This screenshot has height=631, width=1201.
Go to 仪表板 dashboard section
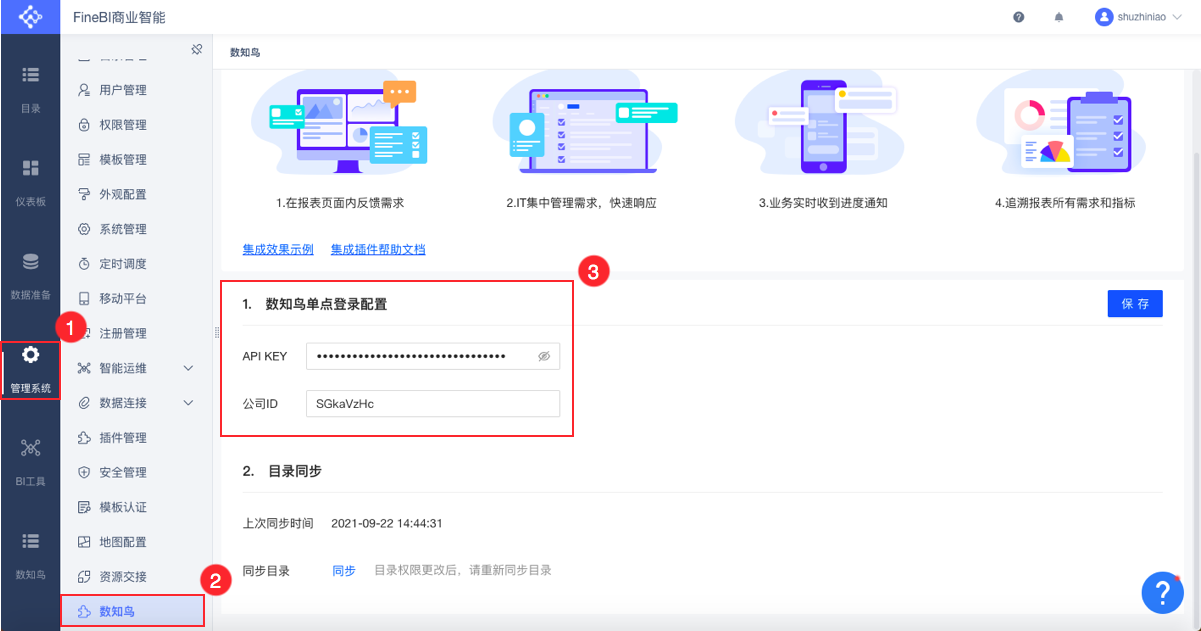coord(30,182)
